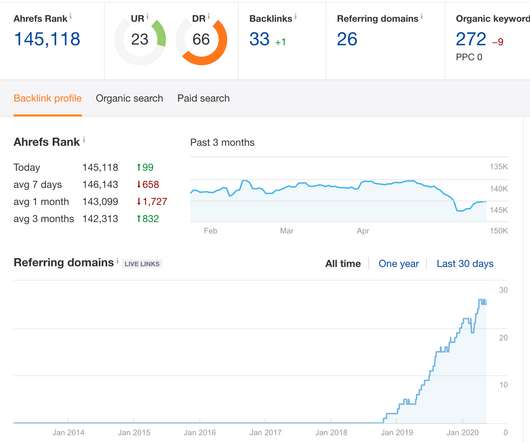Click the green 832 change value
The width and height of the screenshot is (530, 442).
point(148,219)
